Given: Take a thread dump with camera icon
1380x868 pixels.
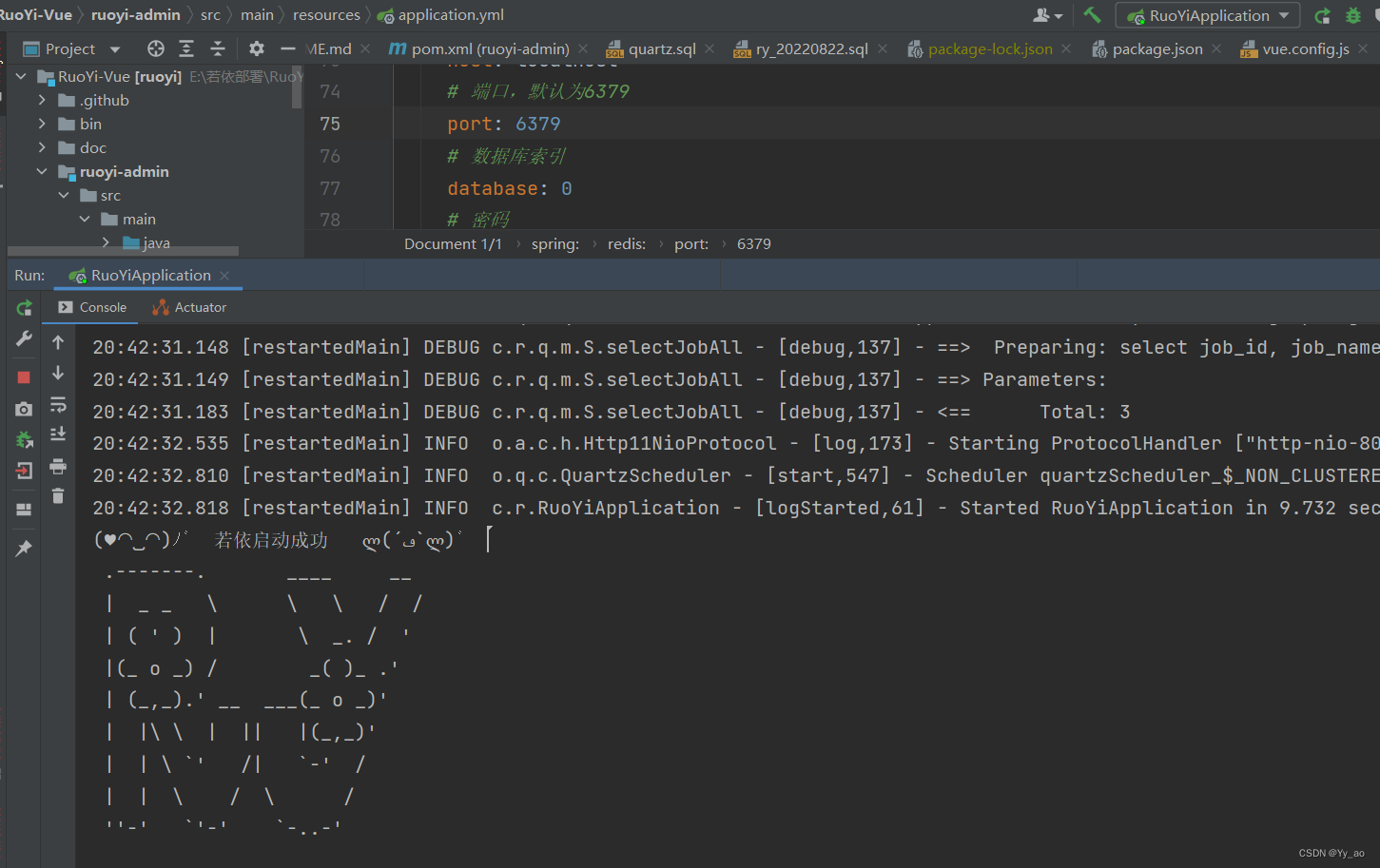Looking at the screenshot, I should click(24, 409).
